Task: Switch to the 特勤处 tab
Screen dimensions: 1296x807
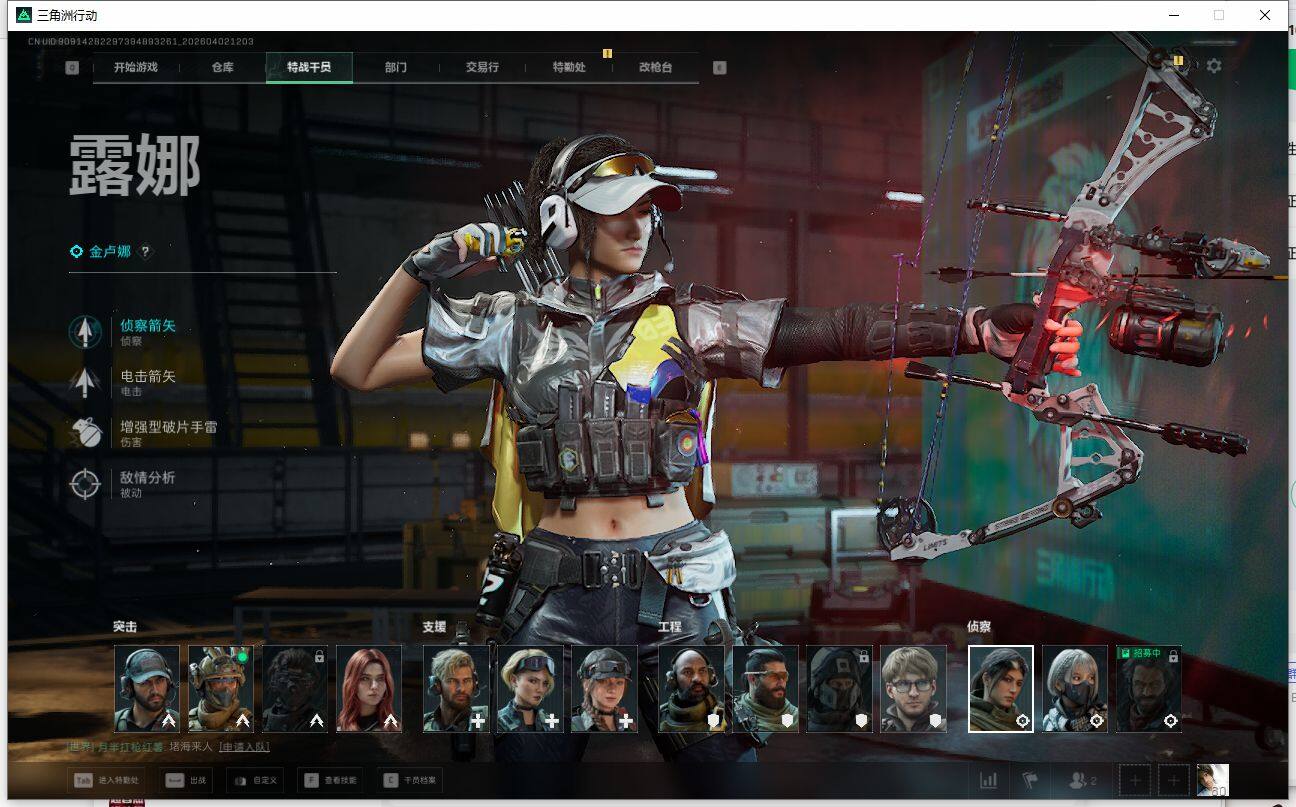Action: pyautogui.click(x=569, y=67)
